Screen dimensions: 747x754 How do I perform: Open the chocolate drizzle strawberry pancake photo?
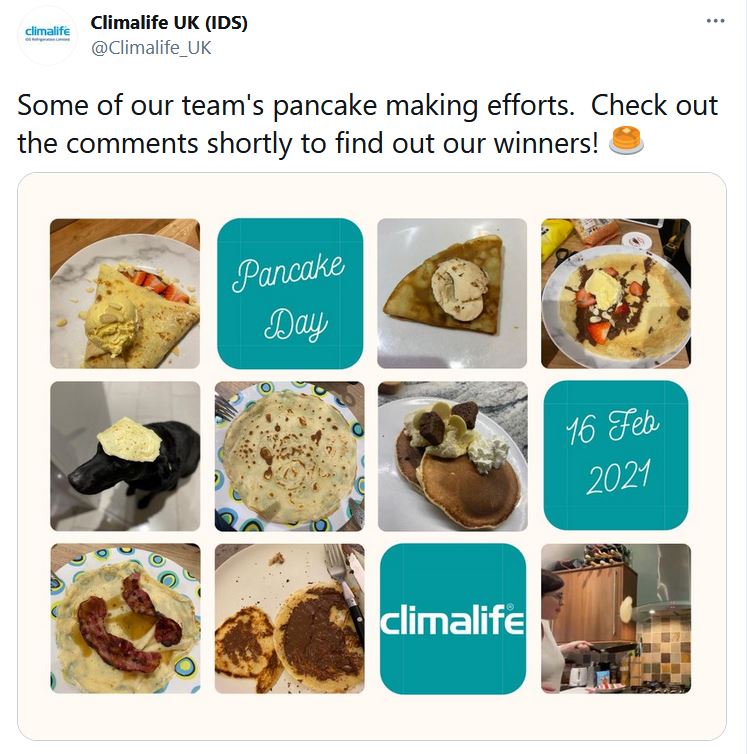(x=616, y=293)
